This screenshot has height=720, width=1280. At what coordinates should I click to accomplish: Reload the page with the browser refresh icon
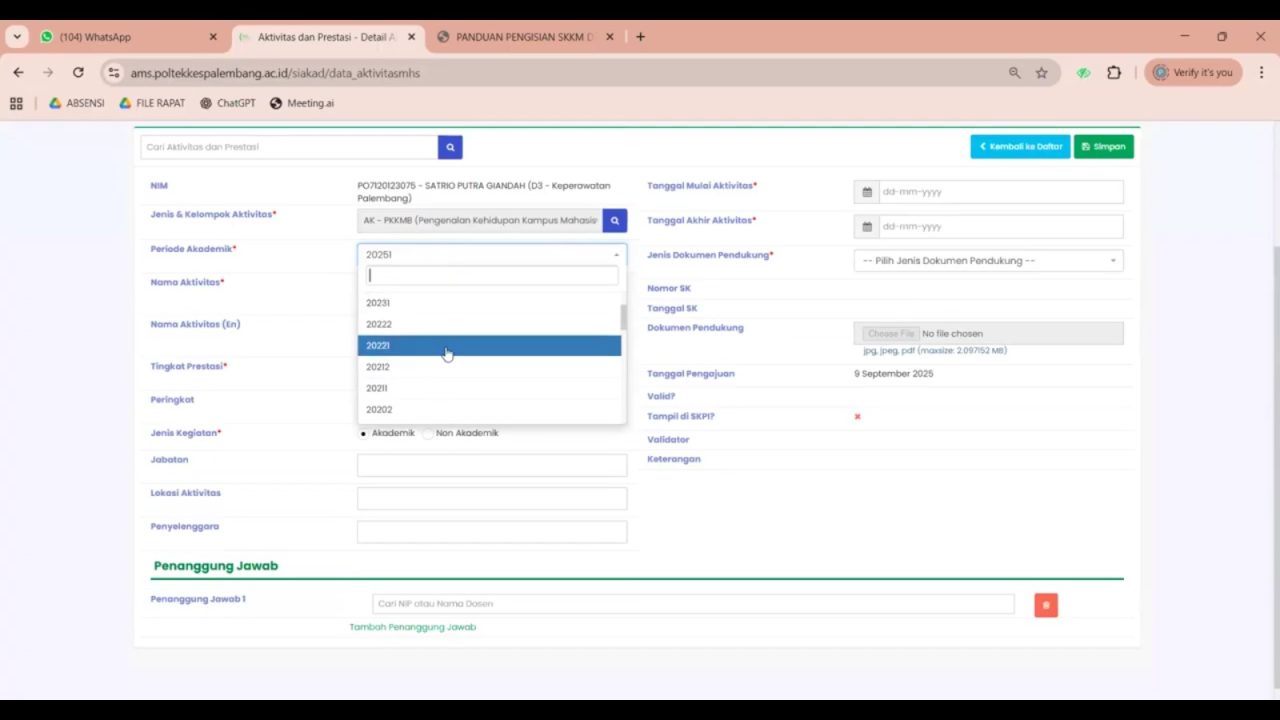point(78,73)
